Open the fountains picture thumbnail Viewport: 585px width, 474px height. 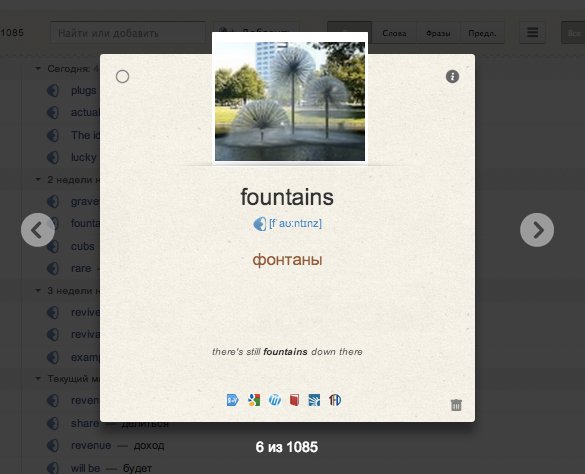click(x=290, y=101)
